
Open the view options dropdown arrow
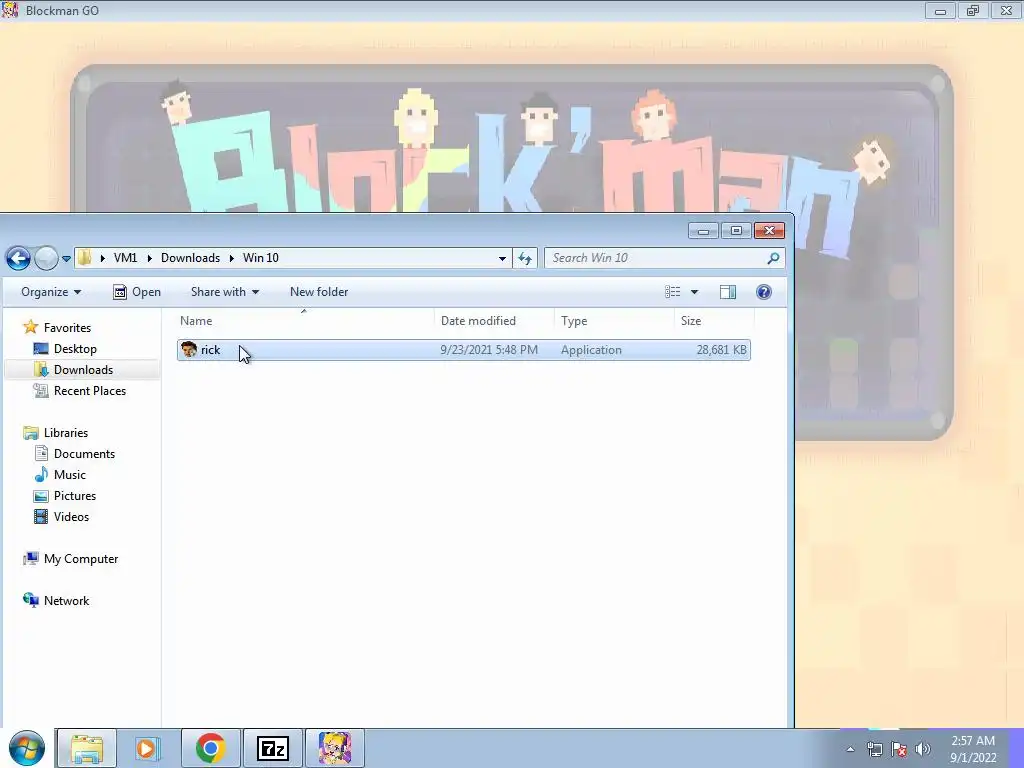coord(694,292)
